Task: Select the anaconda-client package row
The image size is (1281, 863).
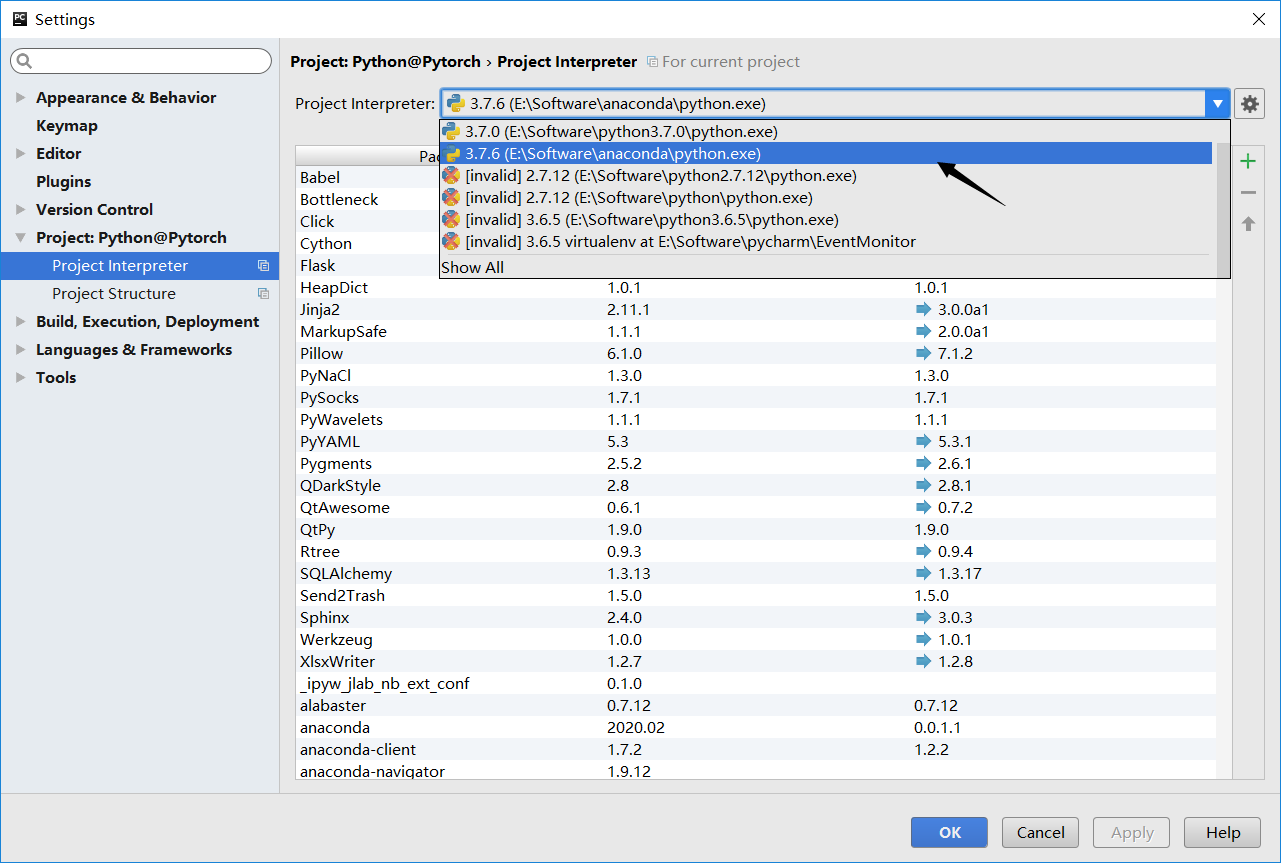Action: point(756,749)
